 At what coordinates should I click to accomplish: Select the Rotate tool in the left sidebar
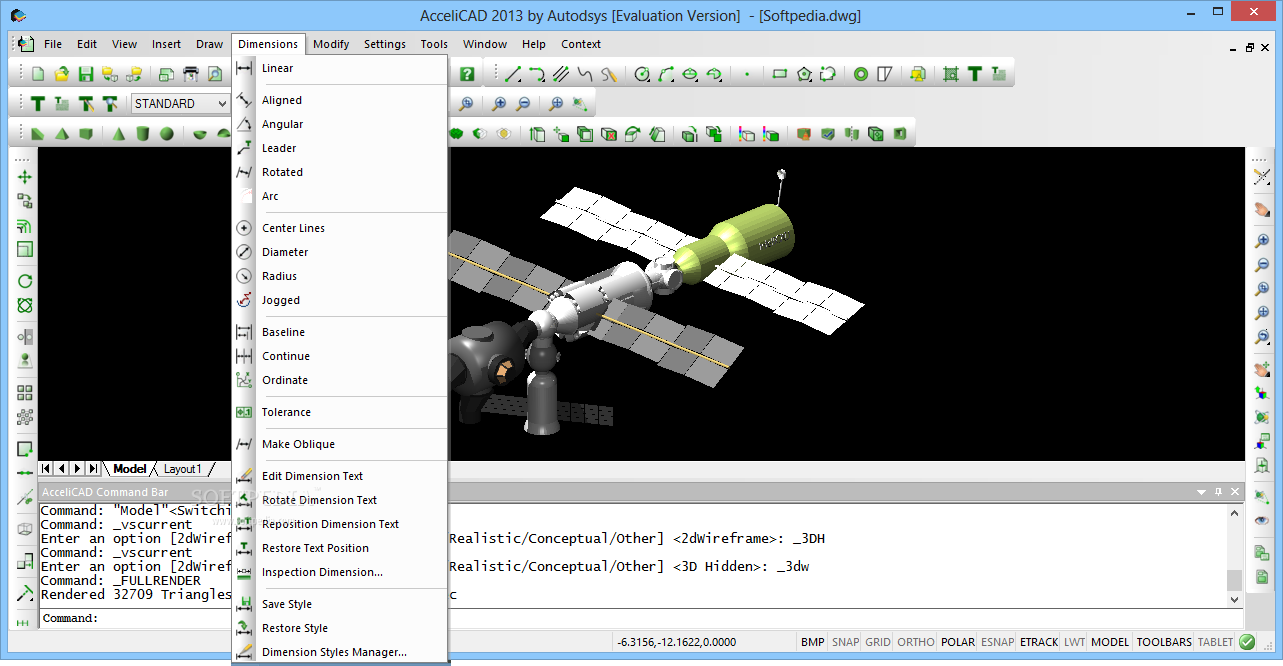click(25, 282)
